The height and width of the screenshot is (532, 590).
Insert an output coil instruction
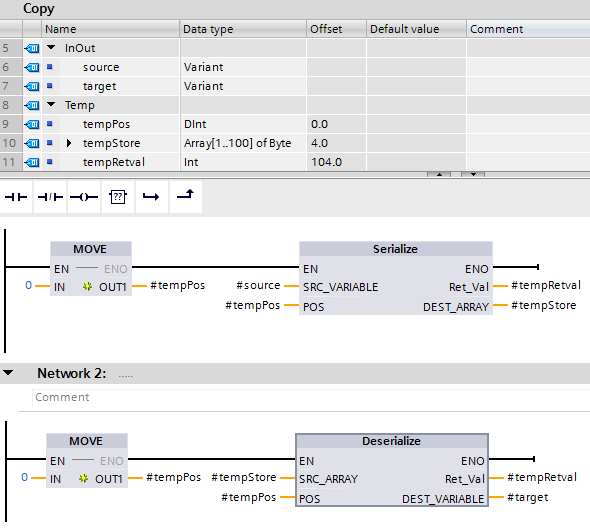point(84,197)
